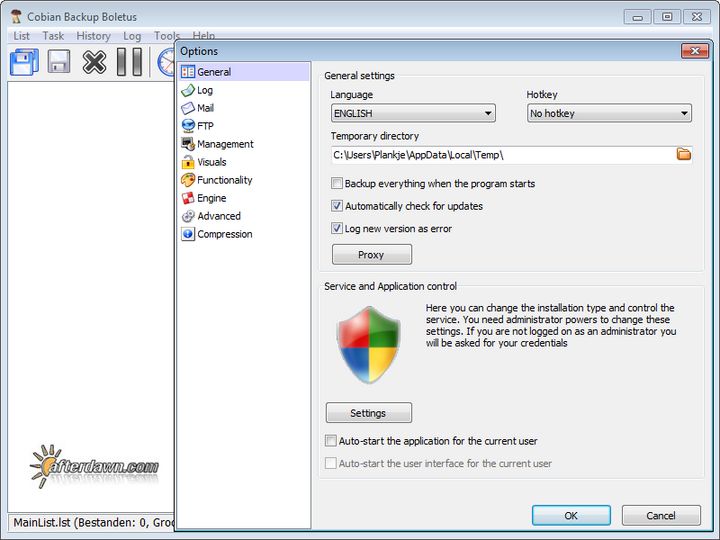This screenshot has height=540, width=720.
Task: Click the Cobian Backup mushroom title icon
Action: 17,17
